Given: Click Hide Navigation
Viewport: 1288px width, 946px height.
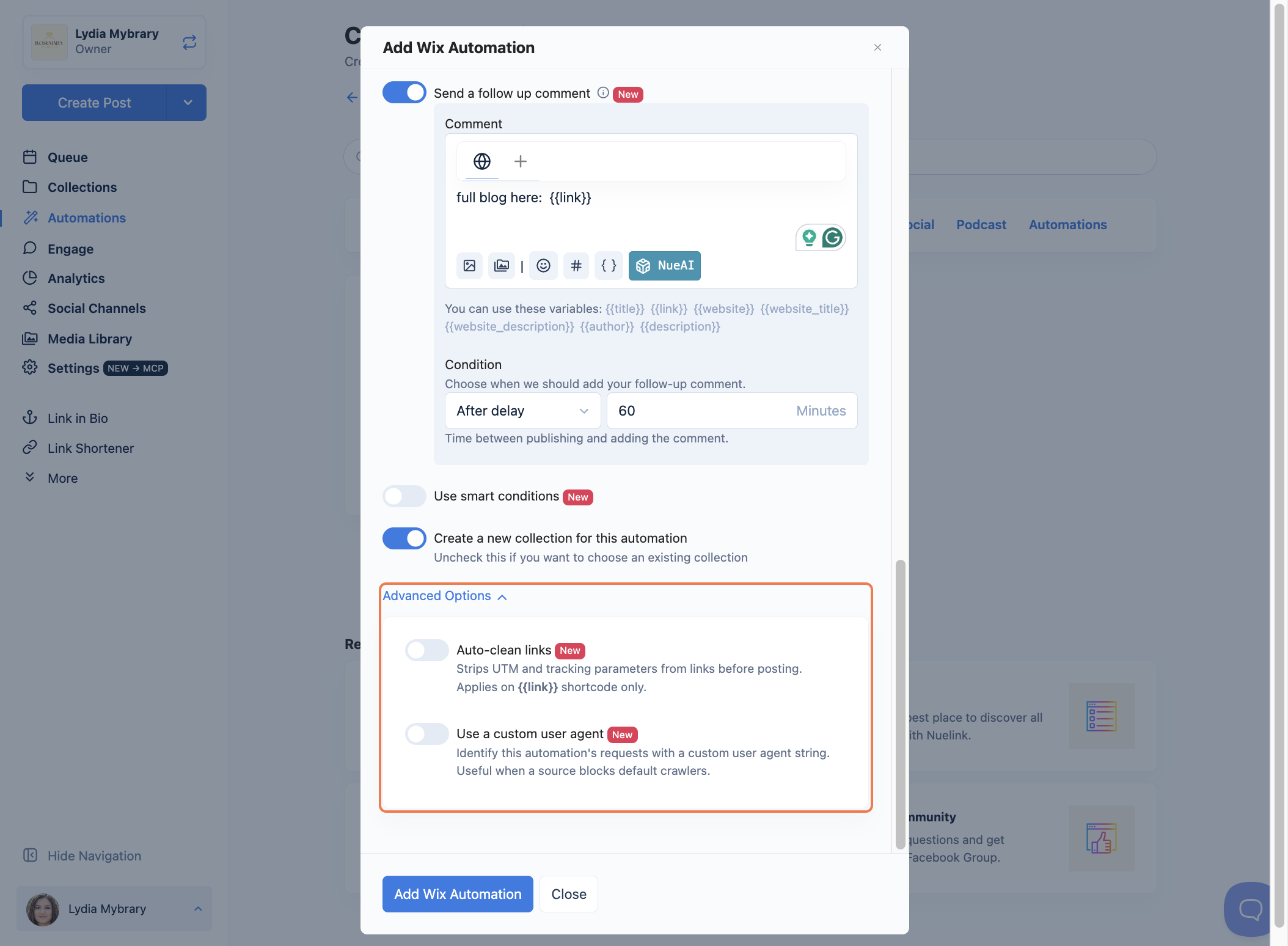Looking at the screenshot, I should click(82, 856).
